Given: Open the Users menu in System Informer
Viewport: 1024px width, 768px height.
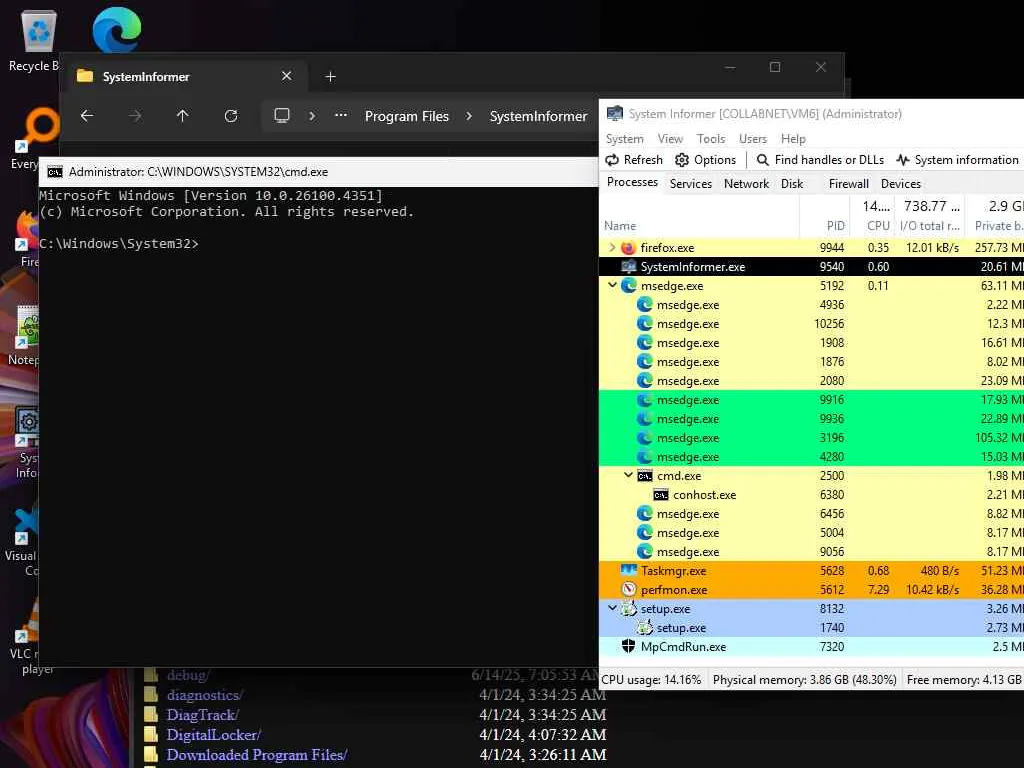Looking at the screenshot, I should pos(752,138).
